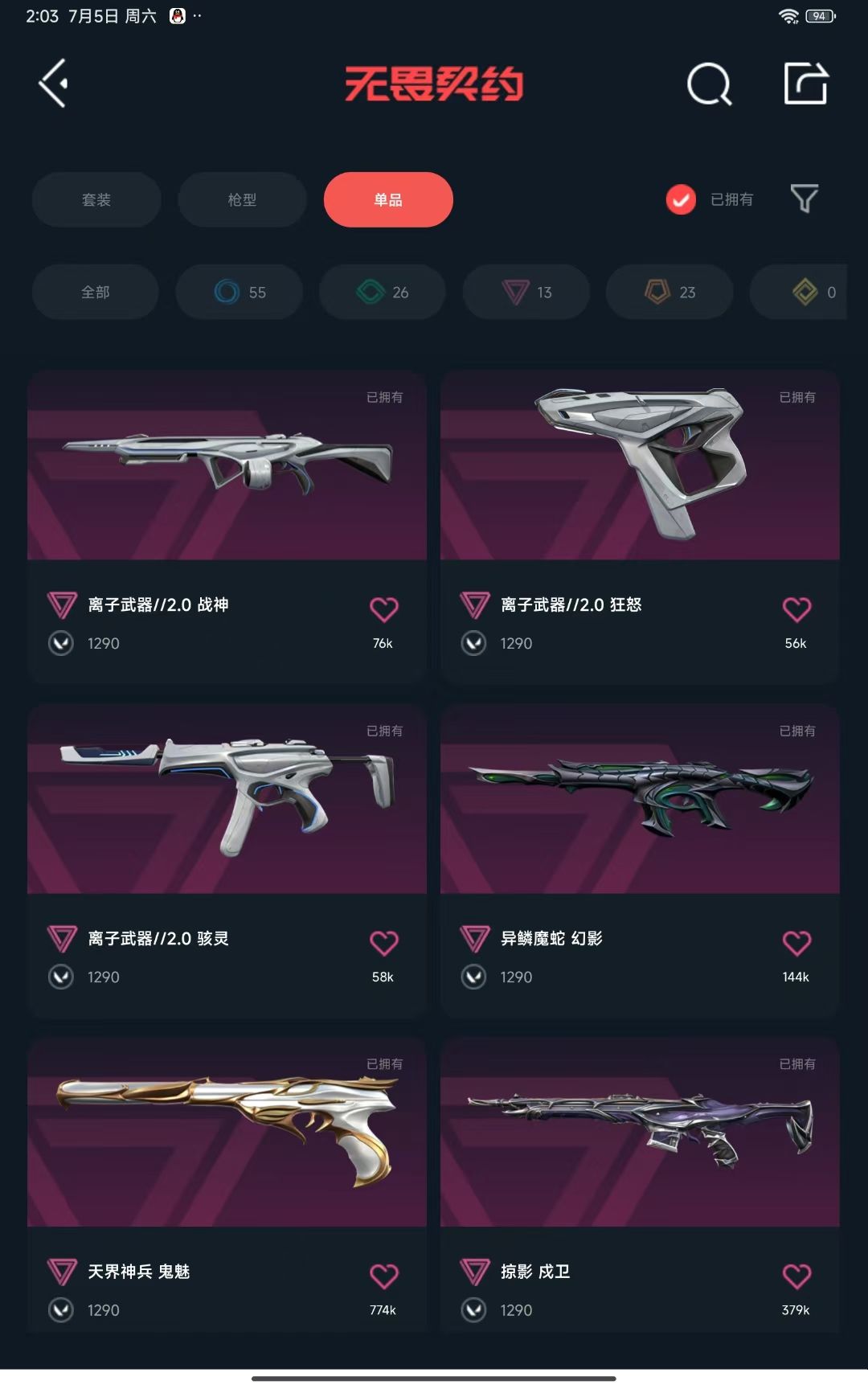This screenshot has width=868, height=1389.
Task: Filter by orange pentagon tier 23
Action: pos(669,292)
